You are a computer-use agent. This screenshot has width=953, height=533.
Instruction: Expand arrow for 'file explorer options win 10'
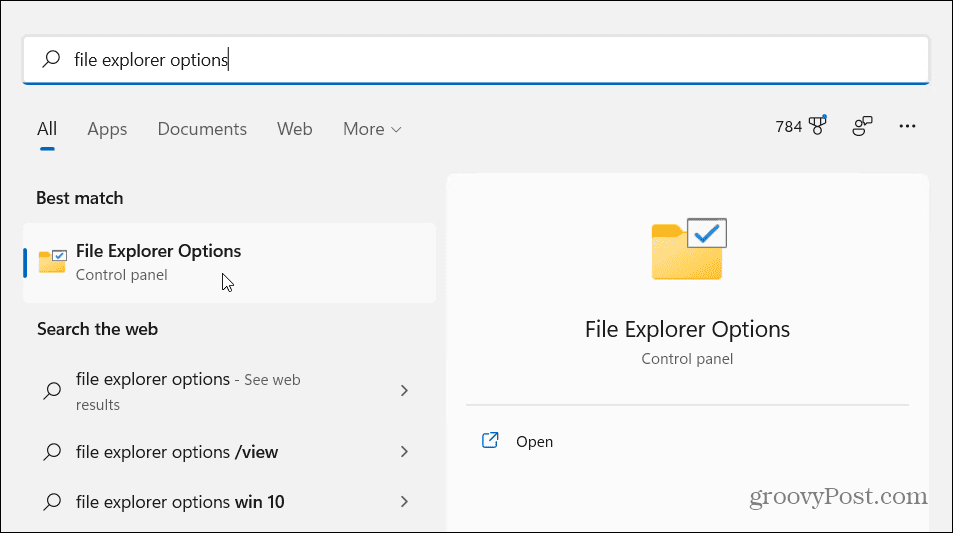pyautogui.click(x=404, y=501)
